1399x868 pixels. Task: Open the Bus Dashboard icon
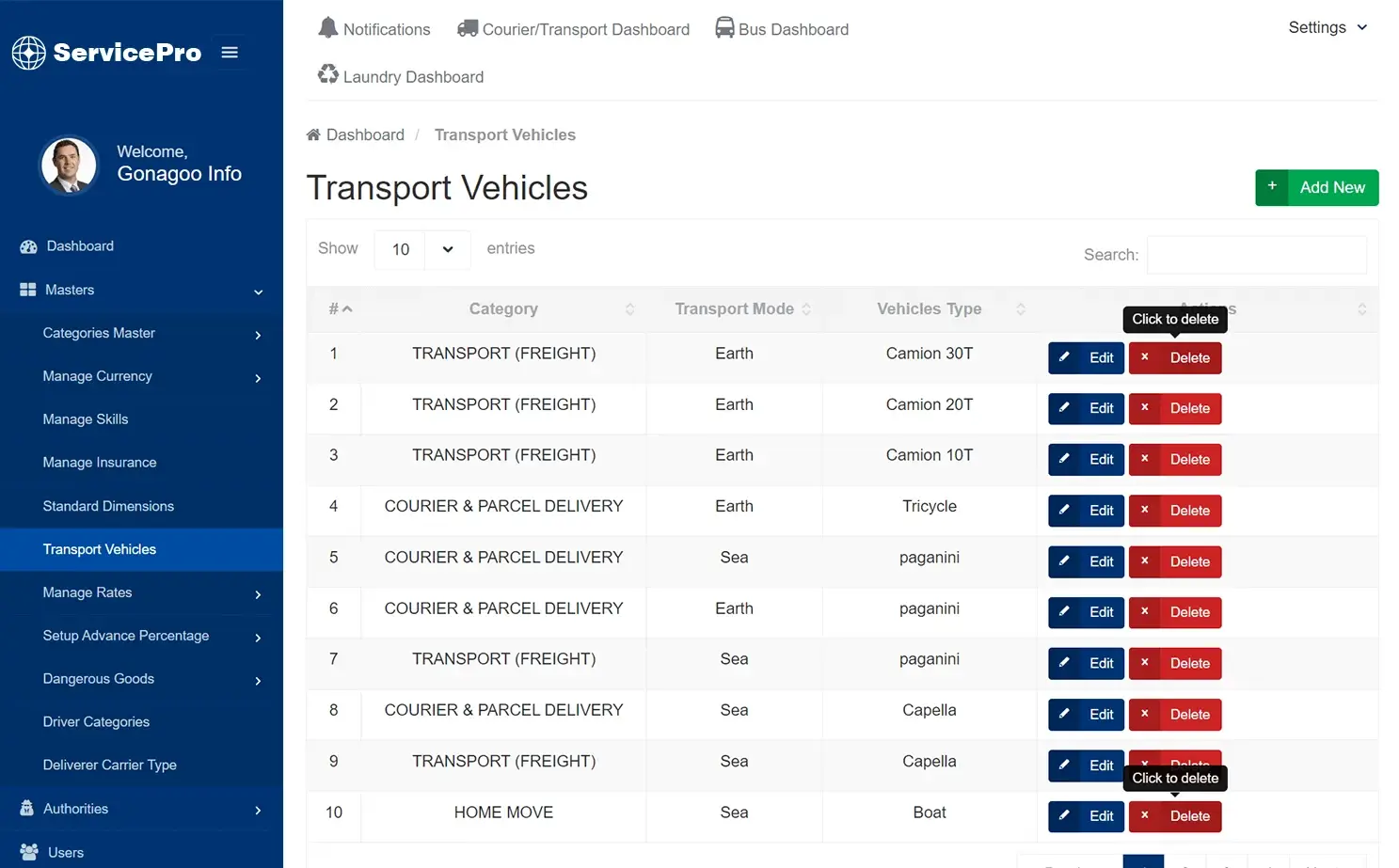(x=723, y=27)
